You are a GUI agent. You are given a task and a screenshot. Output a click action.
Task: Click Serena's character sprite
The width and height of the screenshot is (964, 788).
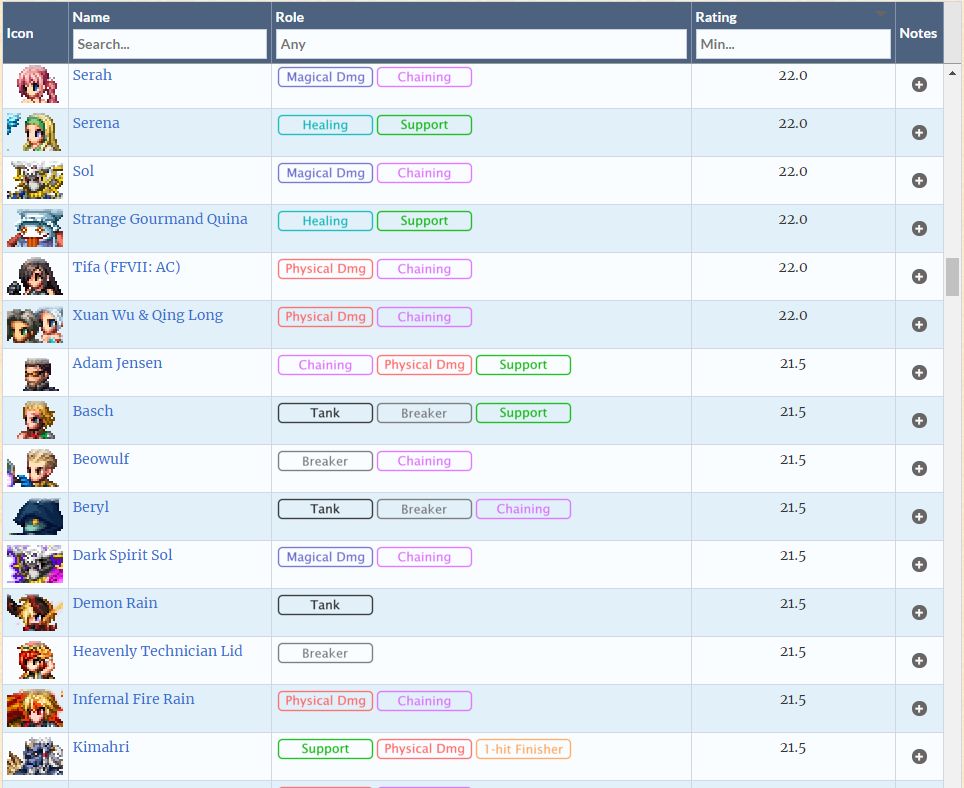(34, 132)
